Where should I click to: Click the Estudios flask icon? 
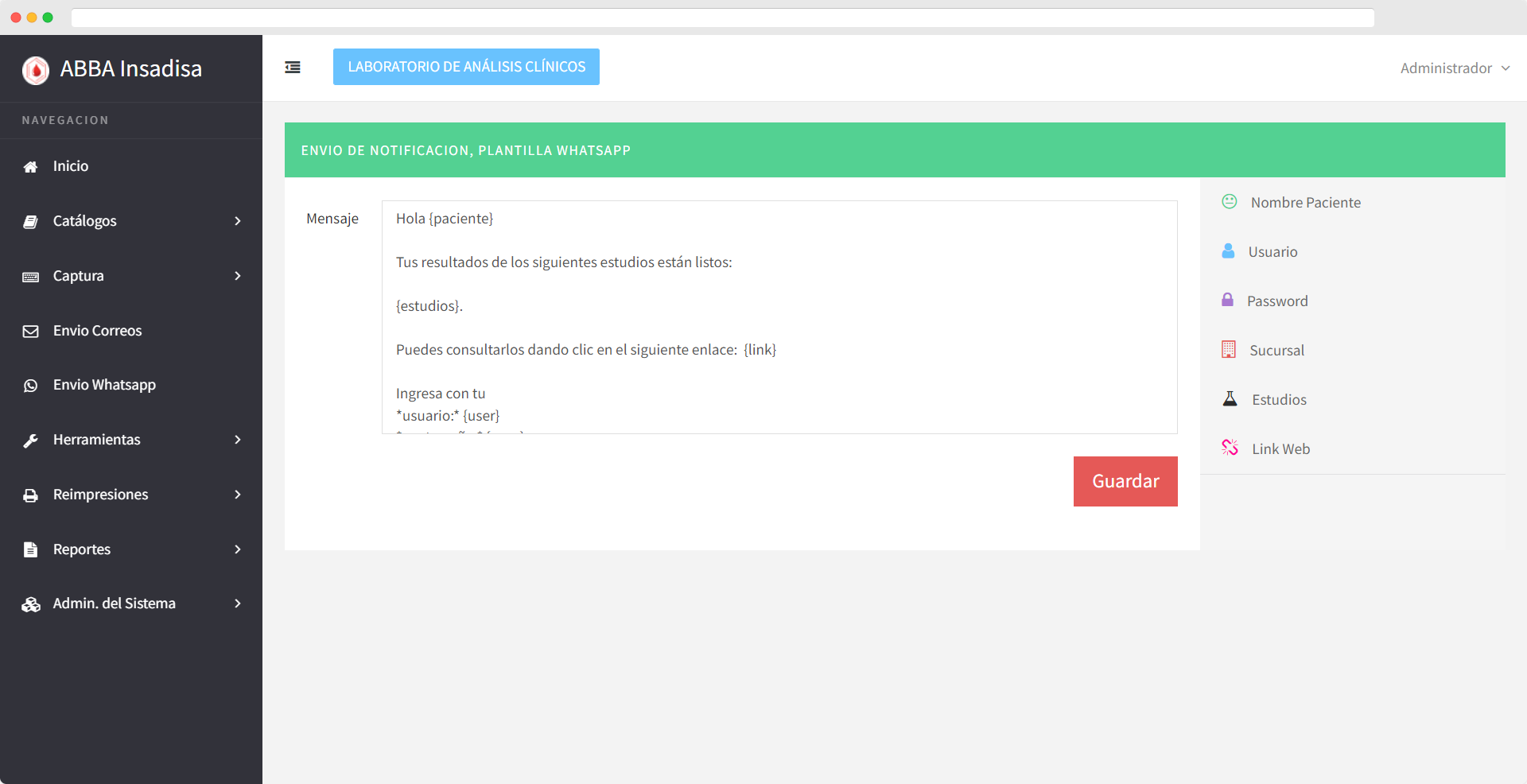1230,398
